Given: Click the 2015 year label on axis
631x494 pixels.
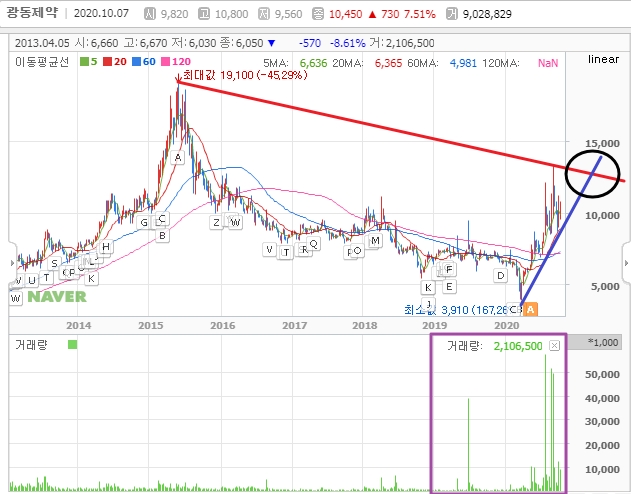Looking at the screenshot, I should pyautogui.click(x=151, y=325).
